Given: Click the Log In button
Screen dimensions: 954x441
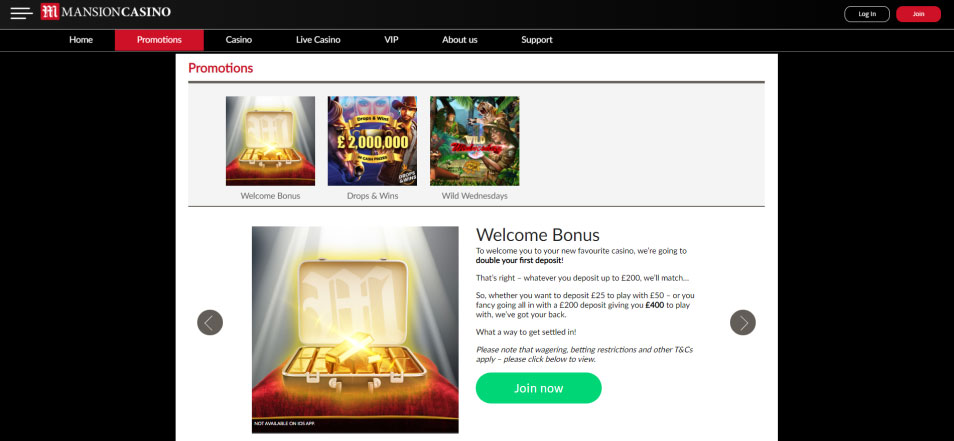Looking at the screenshot, I should click(x=867, y=14).
